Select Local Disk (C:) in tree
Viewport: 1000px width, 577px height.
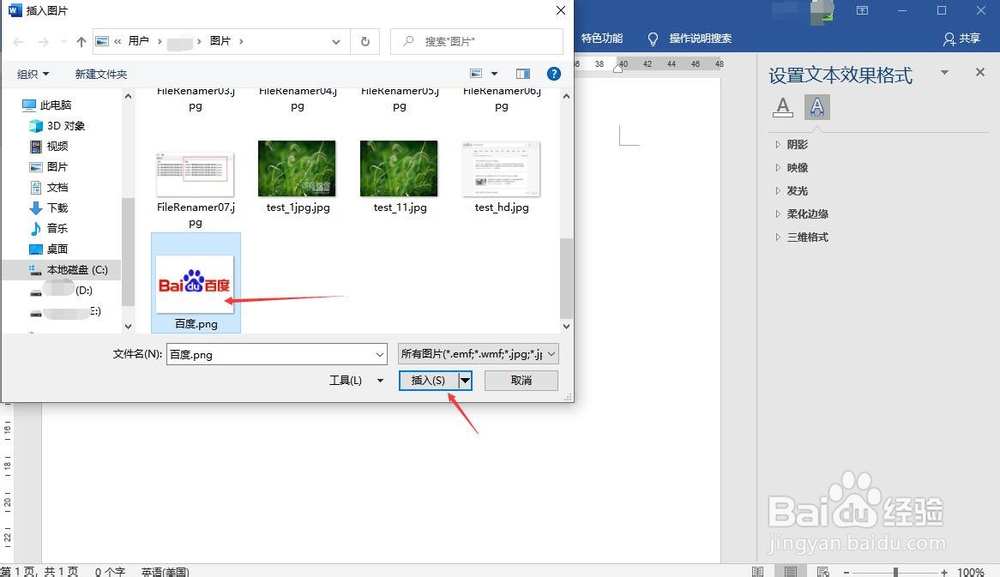click(x=68, y=270)
